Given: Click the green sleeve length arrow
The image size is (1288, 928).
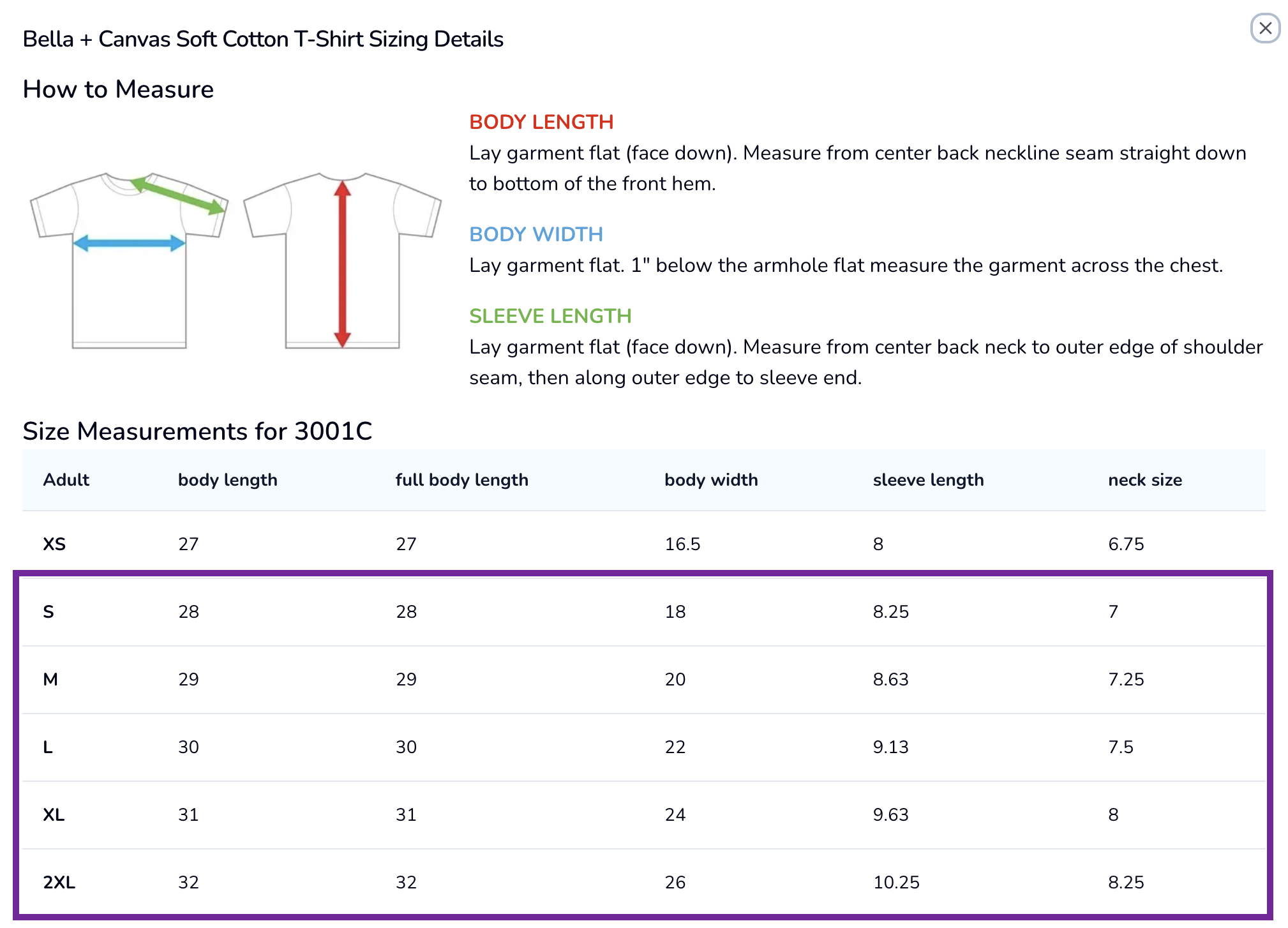Looking at the screenshot, I should point(178,195).
